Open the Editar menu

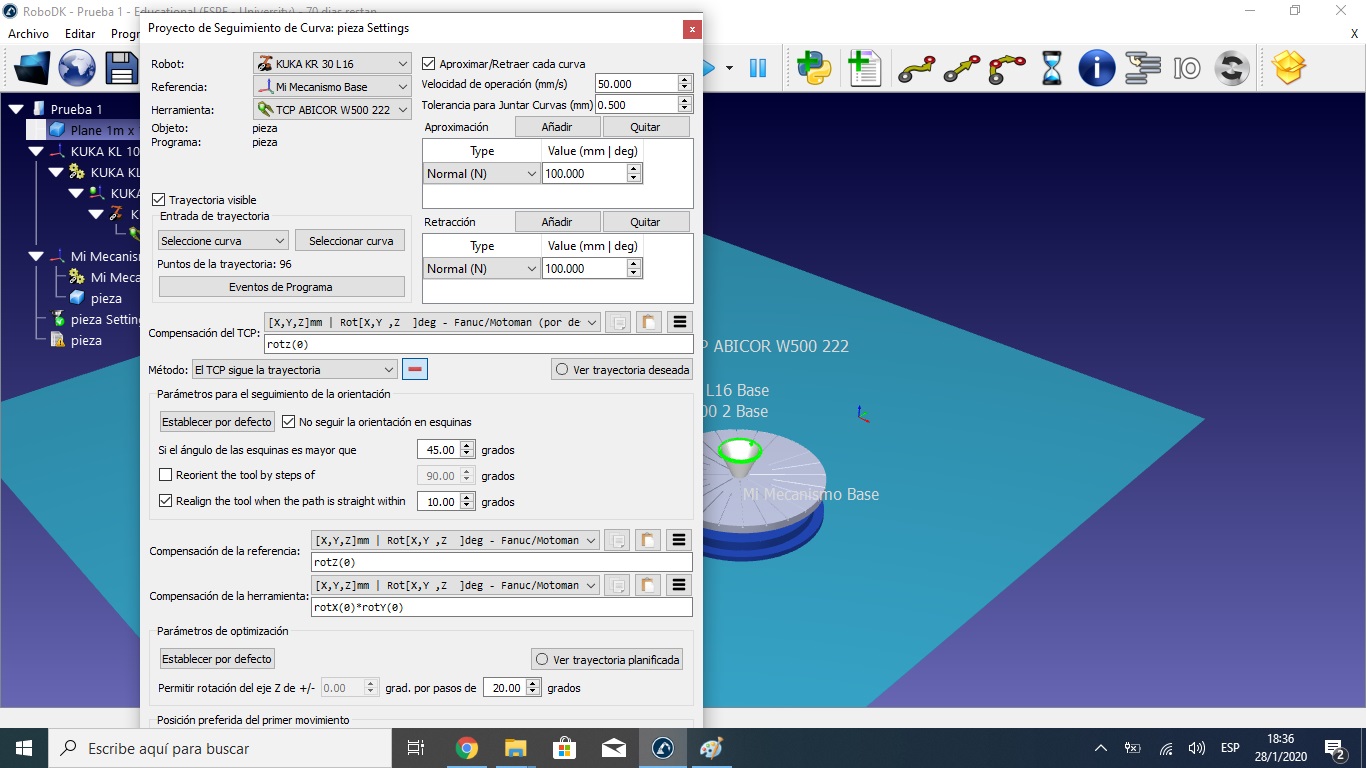click(x=80, y=34)
